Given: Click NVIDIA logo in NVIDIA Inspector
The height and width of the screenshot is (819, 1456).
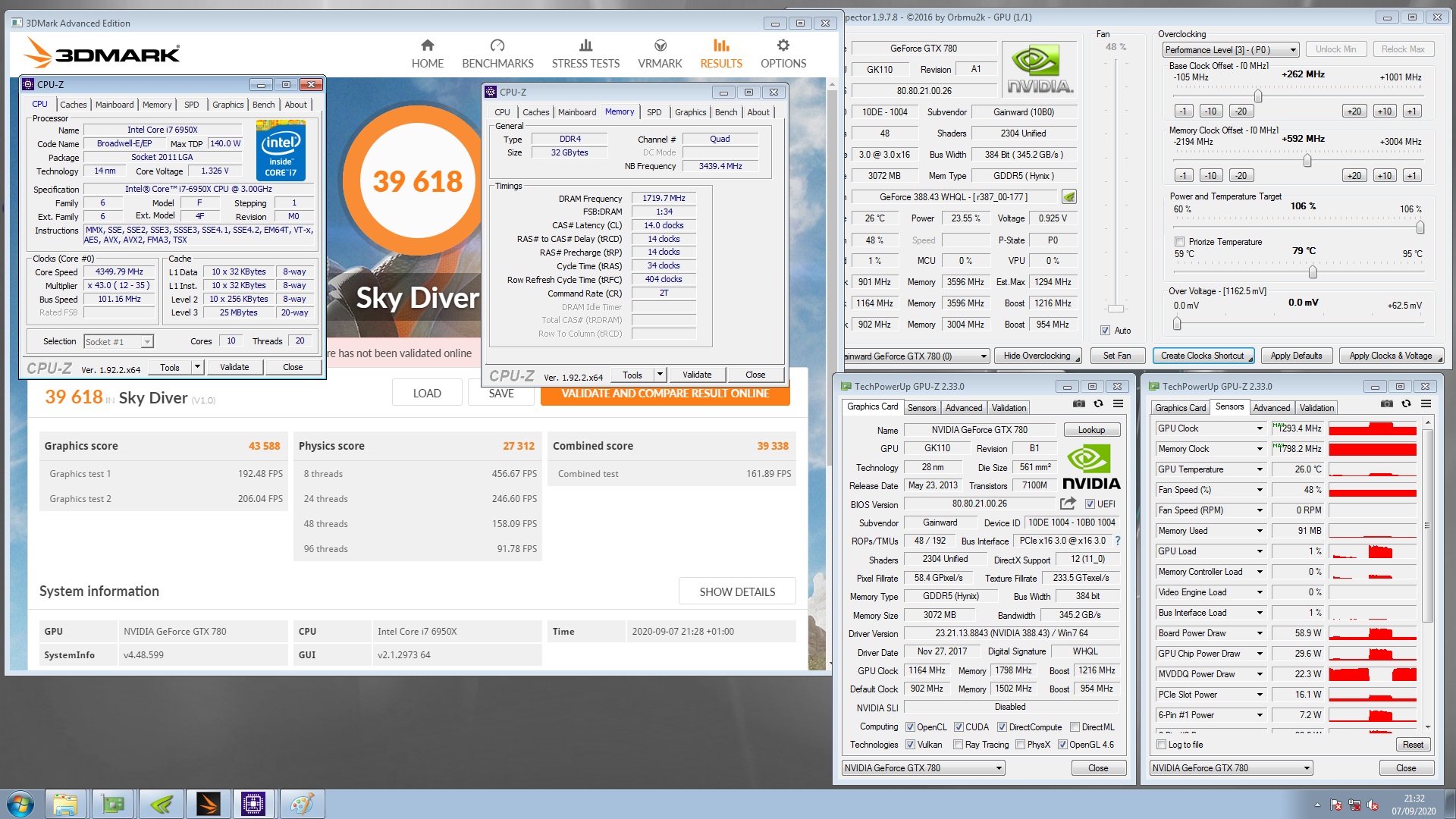Looking at the screenshot, I should point(1040,69).
